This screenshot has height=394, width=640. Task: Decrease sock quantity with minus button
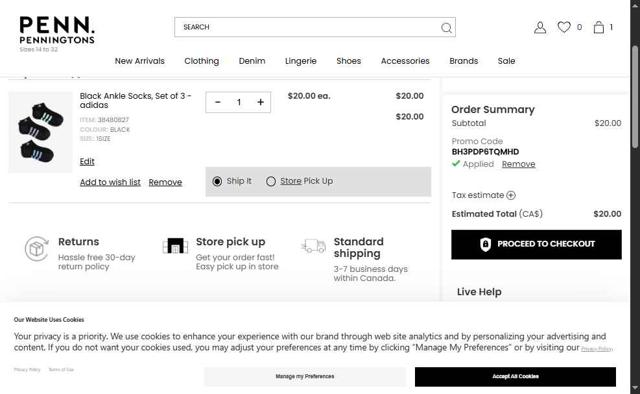pyautogui.click(x=218, y=102)
